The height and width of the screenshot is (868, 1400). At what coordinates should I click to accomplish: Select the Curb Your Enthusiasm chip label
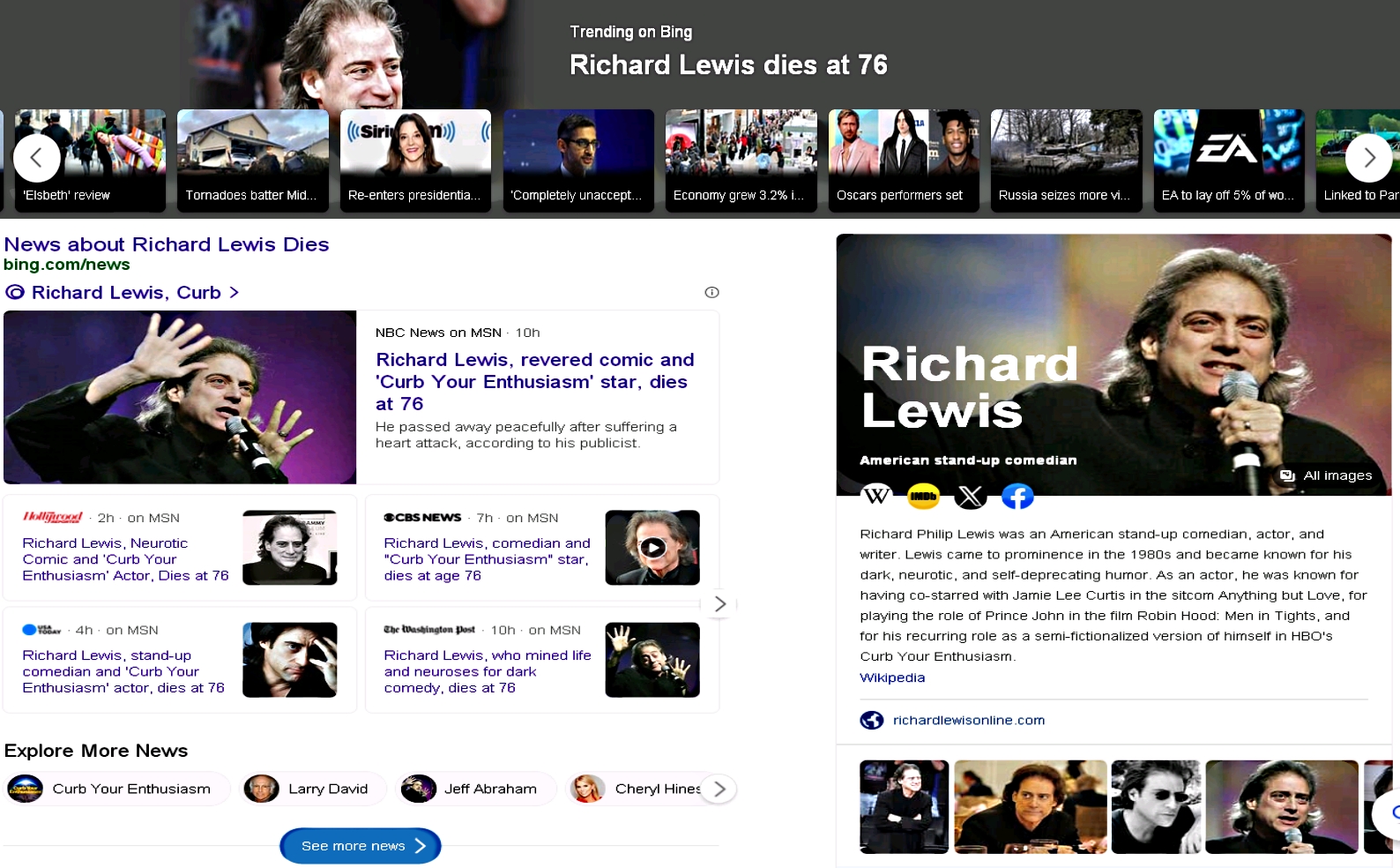point(131,789)
